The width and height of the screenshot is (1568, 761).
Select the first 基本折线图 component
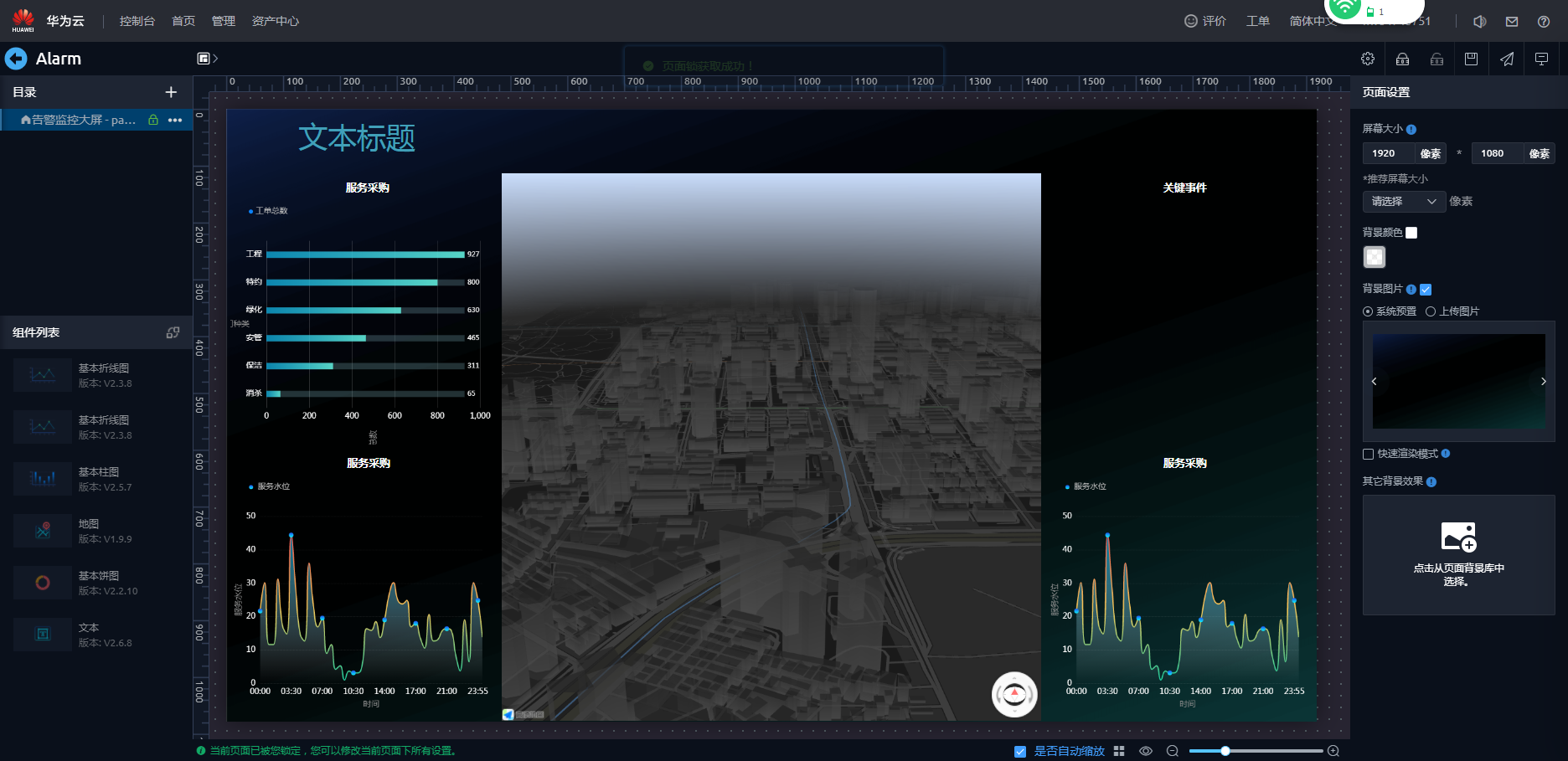96,375
